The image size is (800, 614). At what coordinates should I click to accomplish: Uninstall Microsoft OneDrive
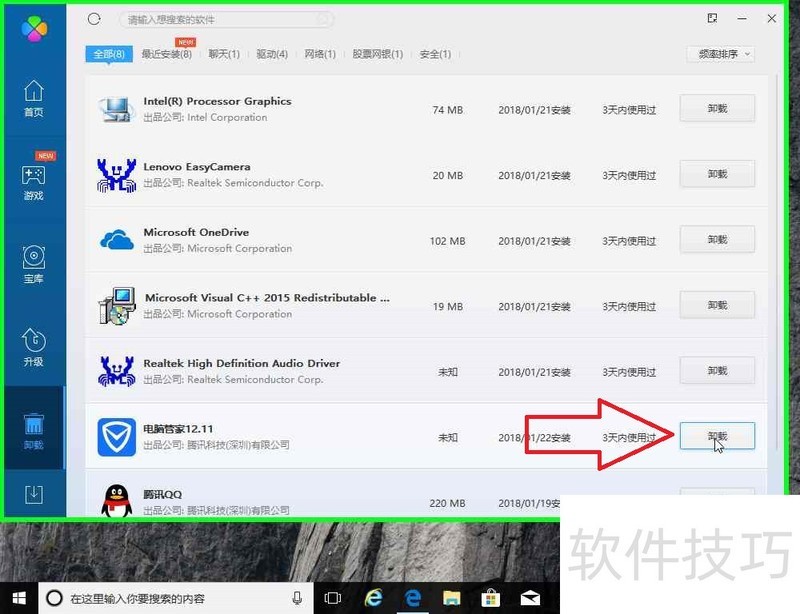tap(717, 239)
